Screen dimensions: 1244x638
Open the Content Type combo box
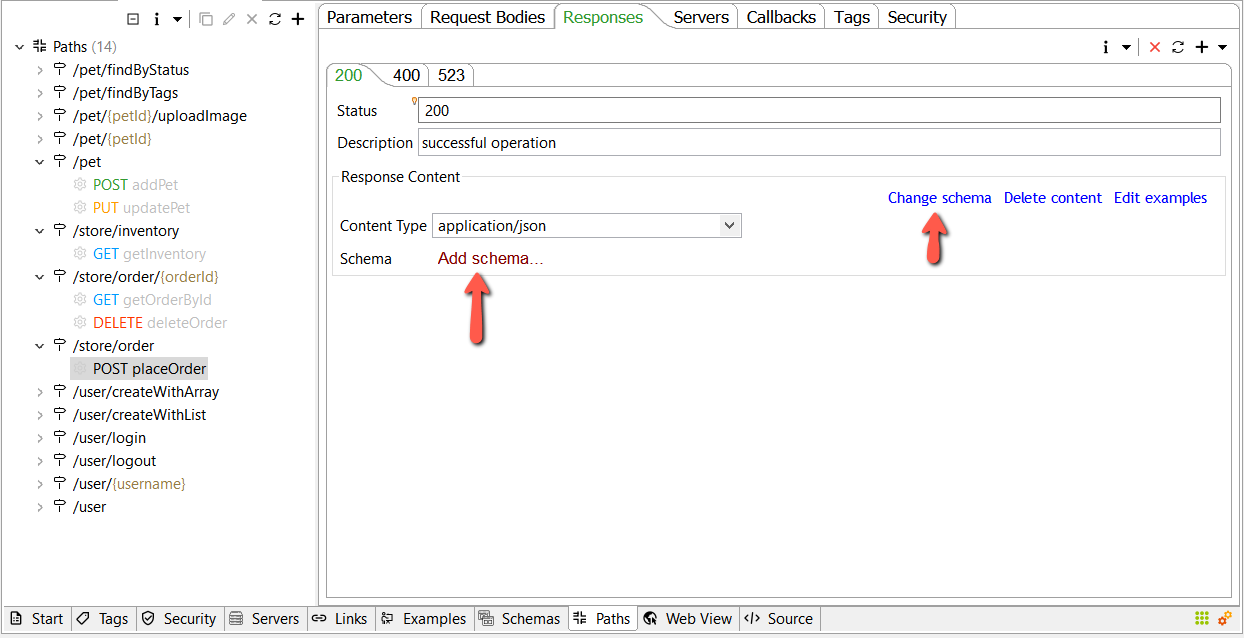coord(587,226)
